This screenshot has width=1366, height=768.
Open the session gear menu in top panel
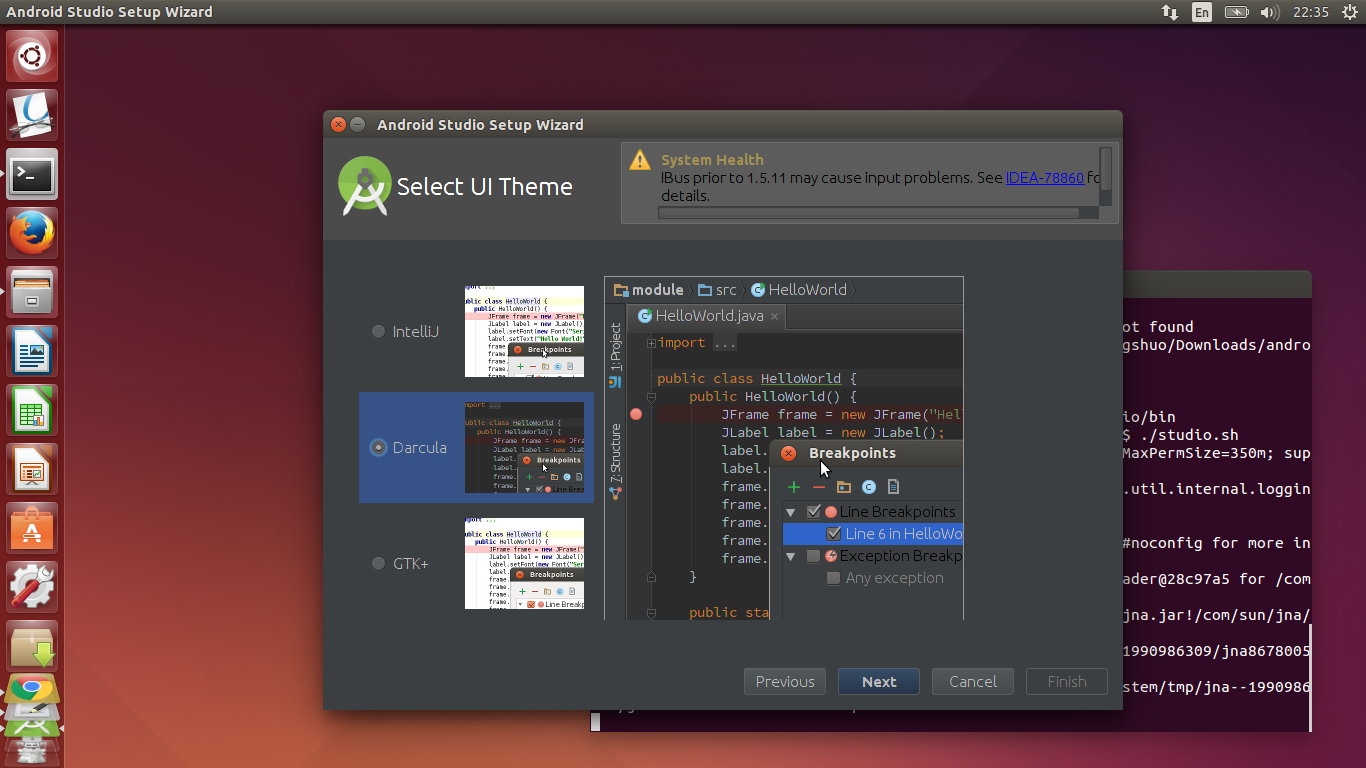tap(1350, 12)
